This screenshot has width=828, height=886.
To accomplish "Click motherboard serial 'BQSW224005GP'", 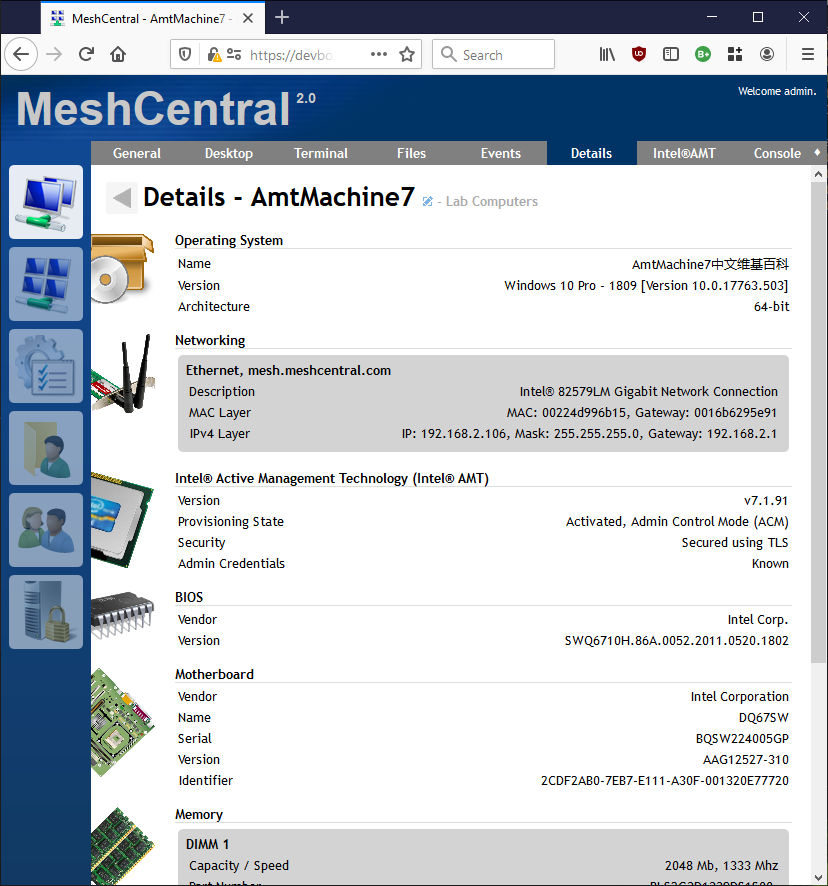I will click(742, 739).
